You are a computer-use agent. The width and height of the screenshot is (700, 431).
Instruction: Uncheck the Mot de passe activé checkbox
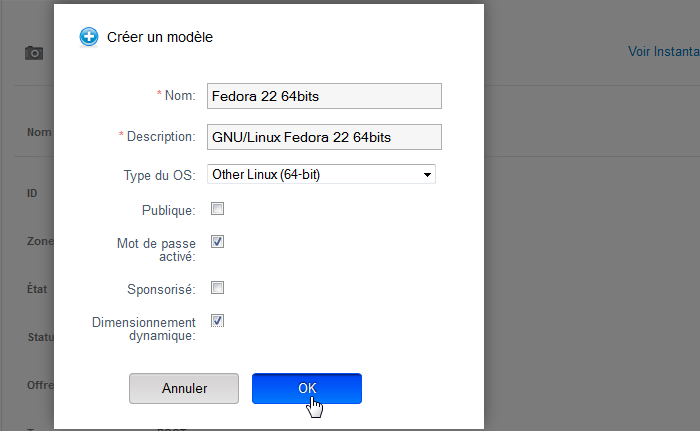(x=217, y=242)
